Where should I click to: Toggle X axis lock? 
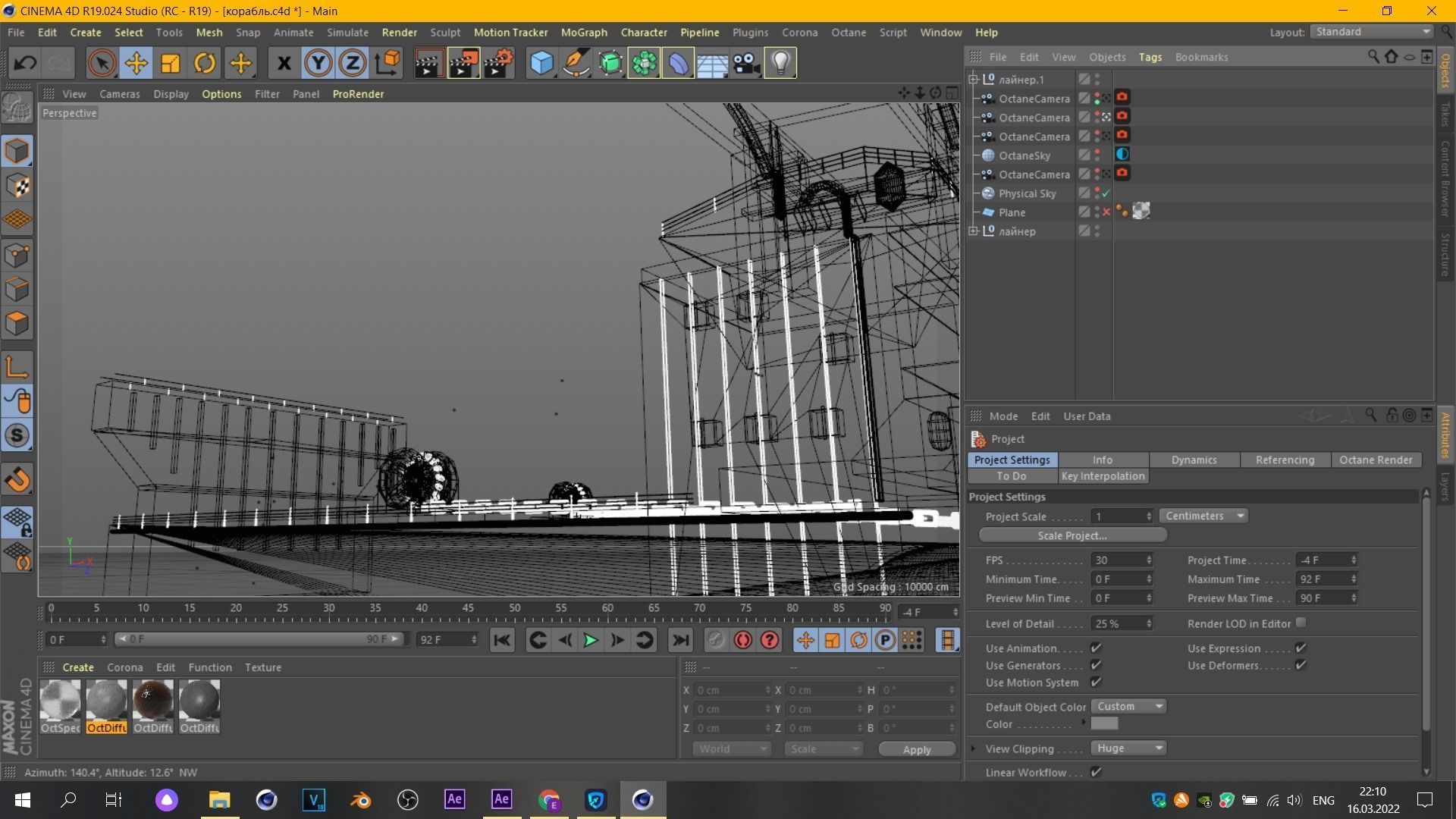(284, 63)
